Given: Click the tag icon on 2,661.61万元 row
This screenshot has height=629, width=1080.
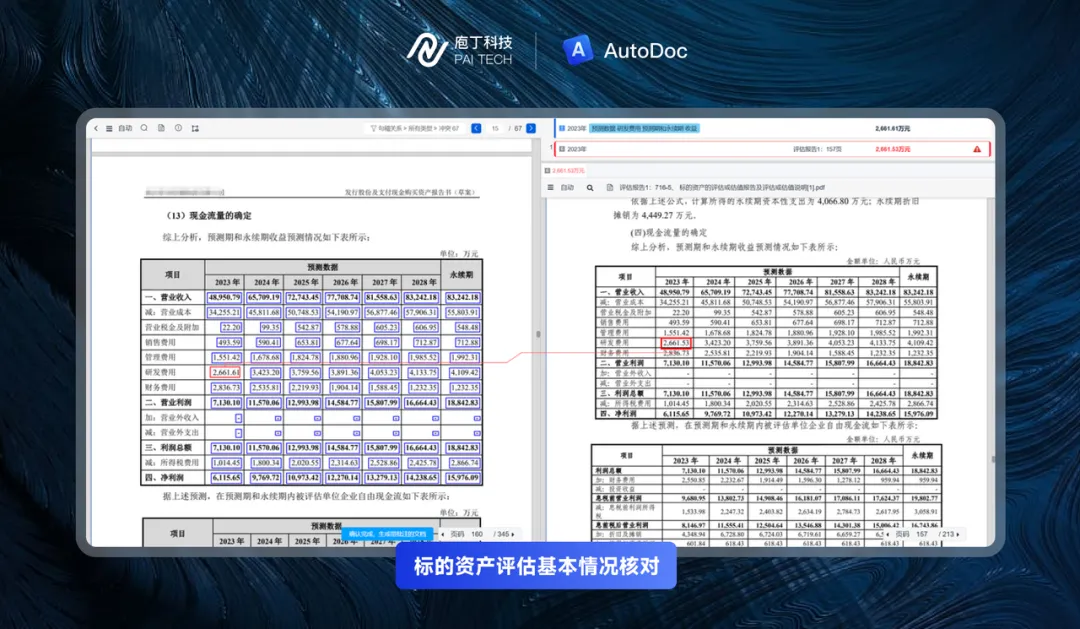Looking at the screenshot, I should 562,128.
